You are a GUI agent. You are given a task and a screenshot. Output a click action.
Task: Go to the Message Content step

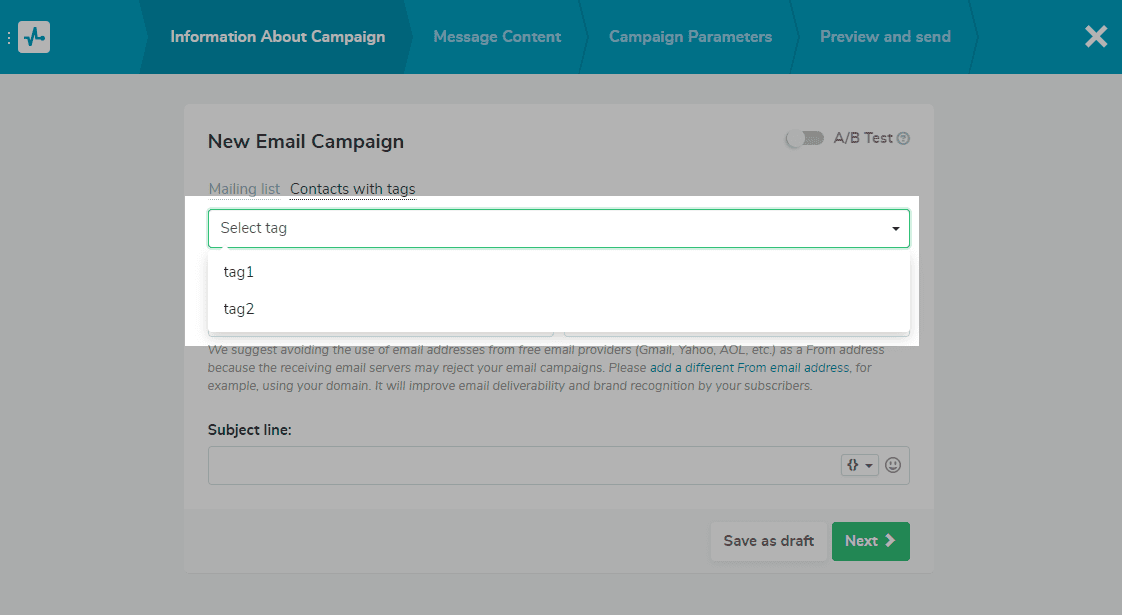(x=497, y=37)
